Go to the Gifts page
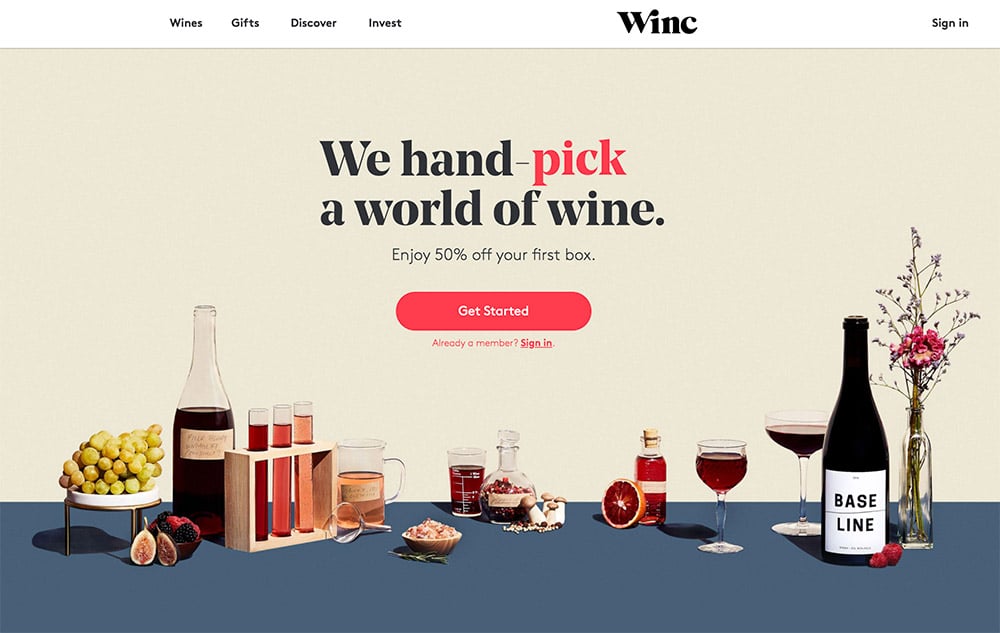Viewport: 1000px width, 633px height. pos(245,23)
